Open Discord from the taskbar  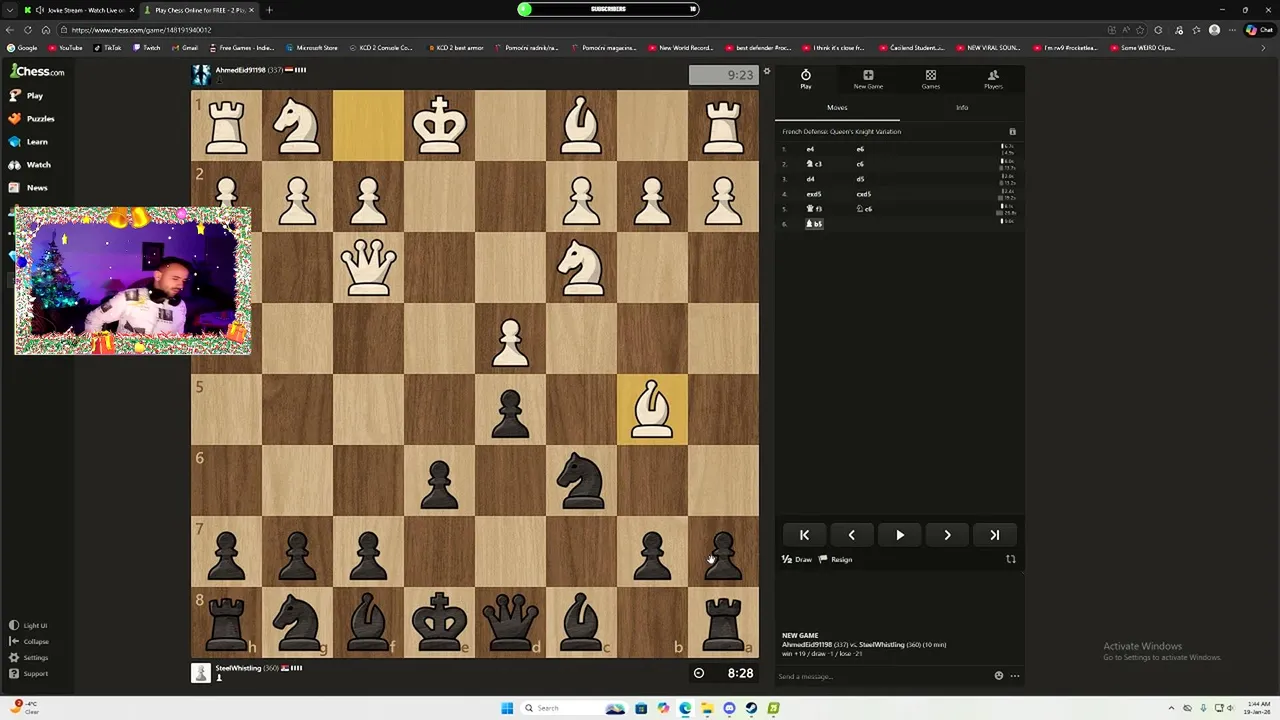[x=729, y=708]
